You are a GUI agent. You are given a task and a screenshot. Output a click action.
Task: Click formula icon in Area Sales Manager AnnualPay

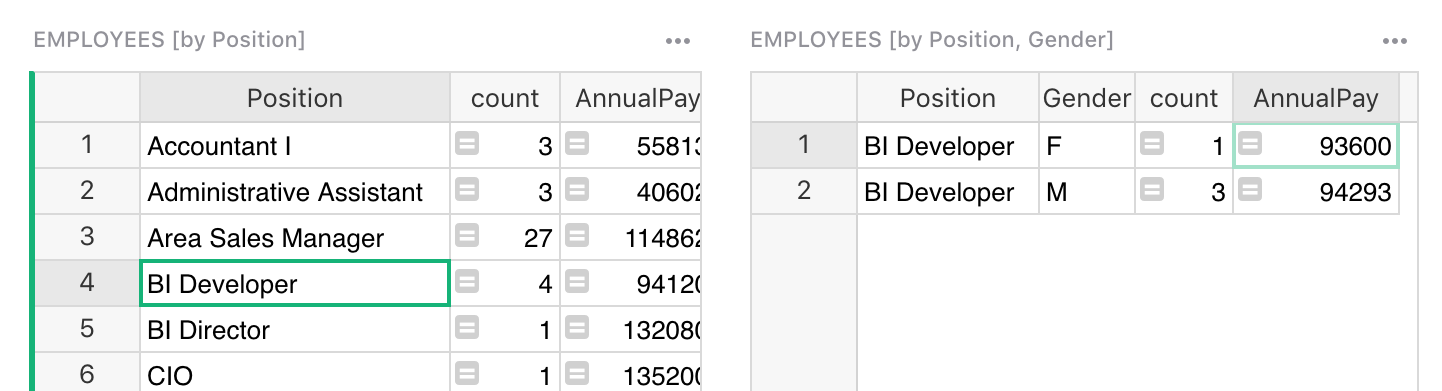pos(576,236)
